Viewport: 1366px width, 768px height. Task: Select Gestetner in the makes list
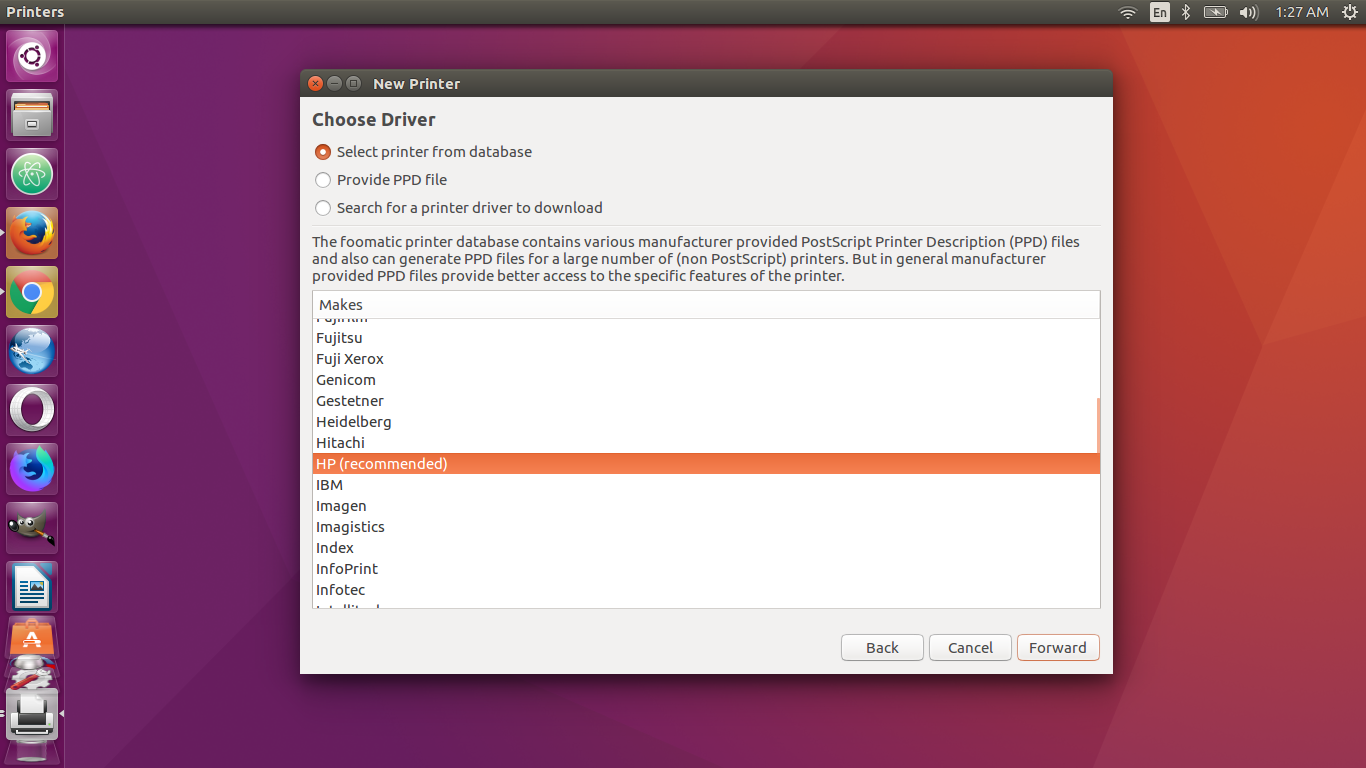[704, 401]
